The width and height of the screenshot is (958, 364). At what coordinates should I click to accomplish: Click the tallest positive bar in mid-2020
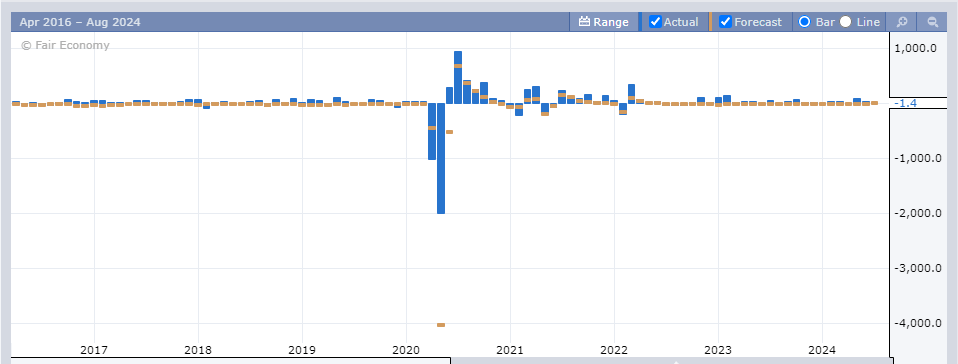pos(458,78)
